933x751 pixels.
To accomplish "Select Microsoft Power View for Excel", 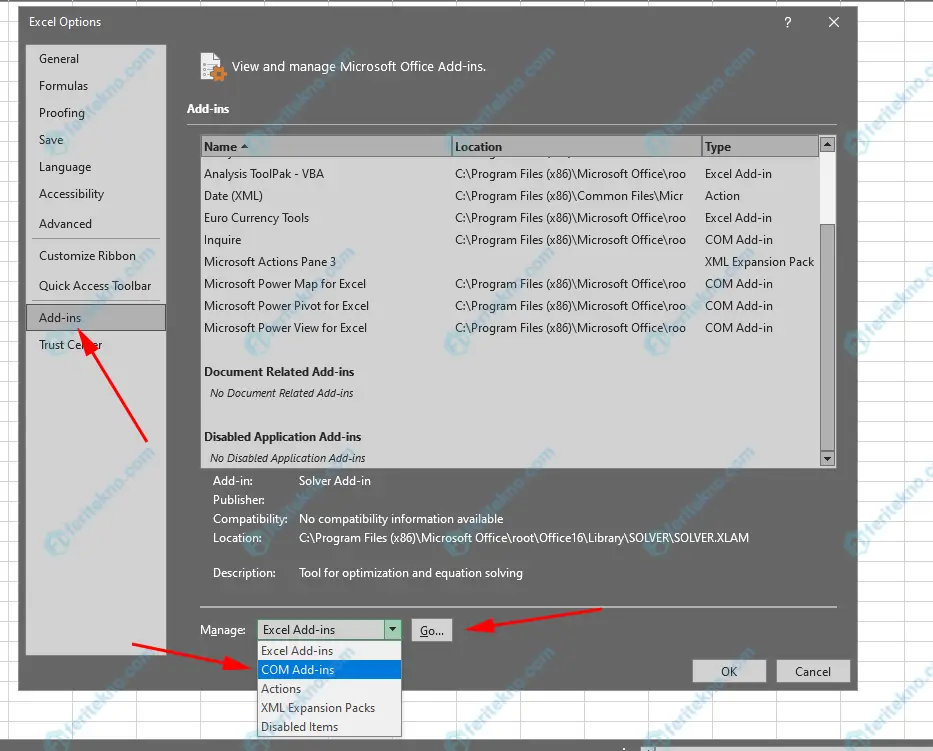I will pos(509,328).
